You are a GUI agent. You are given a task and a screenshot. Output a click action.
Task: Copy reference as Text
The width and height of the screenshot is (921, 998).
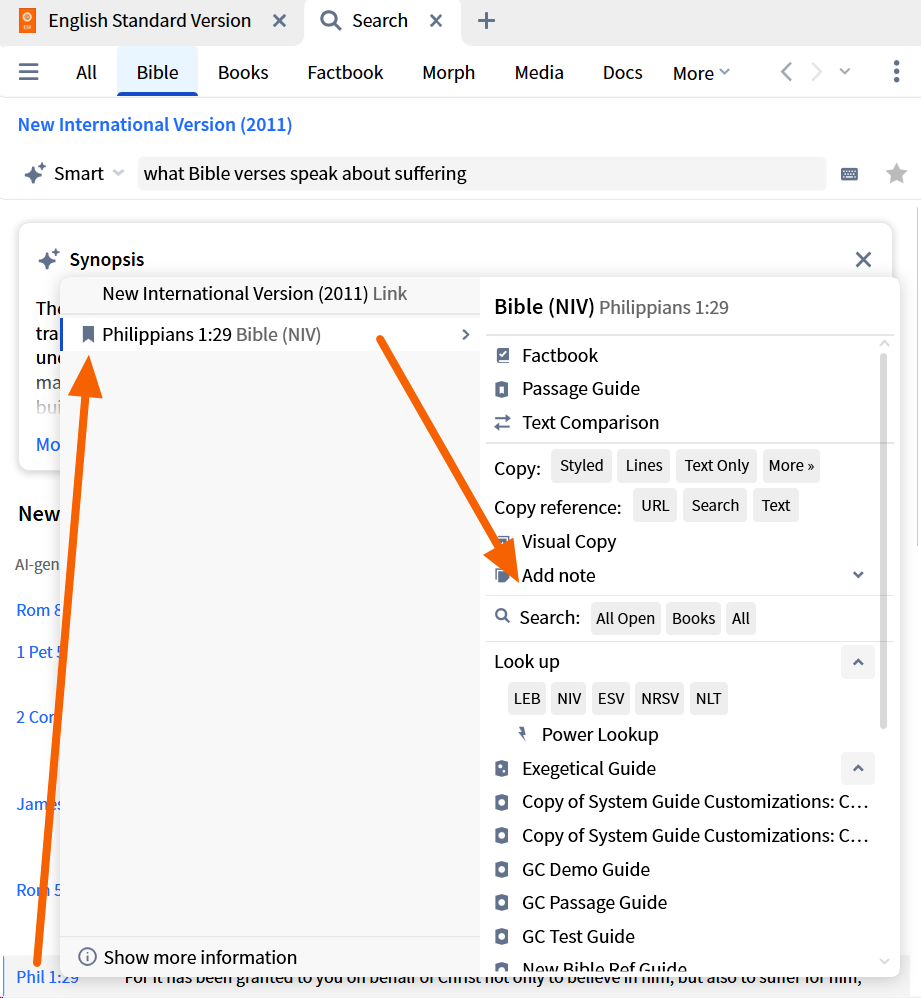click(x=776, y=506)
